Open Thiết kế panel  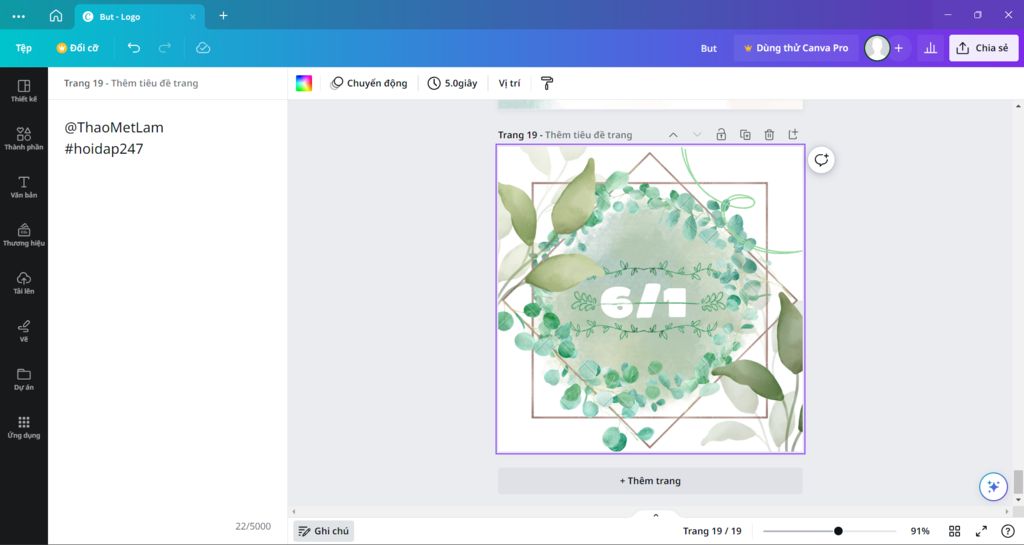click(x=24, y=91)
